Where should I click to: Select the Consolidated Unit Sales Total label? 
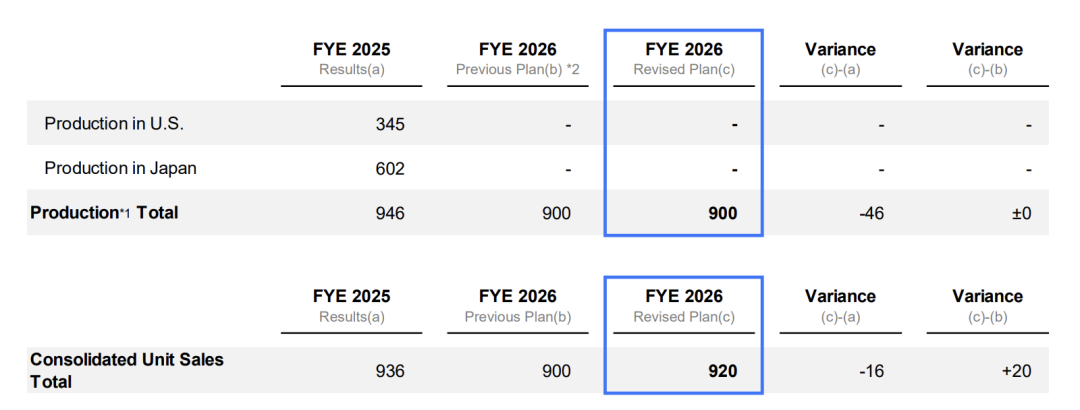[x=127, y=370]
